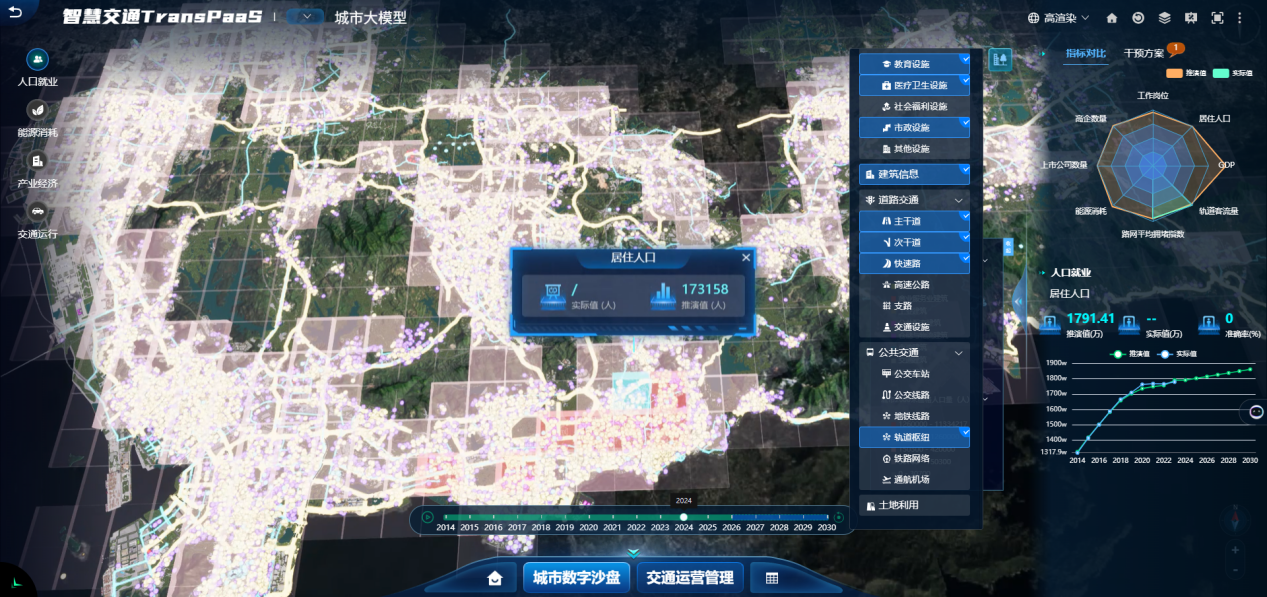Click the 产业经济 building icon

click(37, 161)
